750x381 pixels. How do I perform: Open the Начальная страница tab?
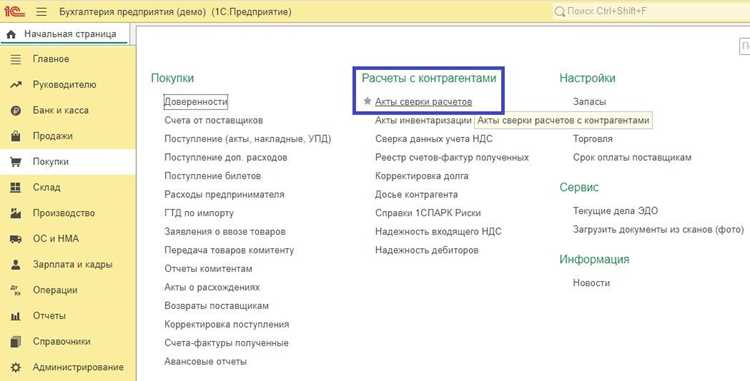click(x=64, y=34)
